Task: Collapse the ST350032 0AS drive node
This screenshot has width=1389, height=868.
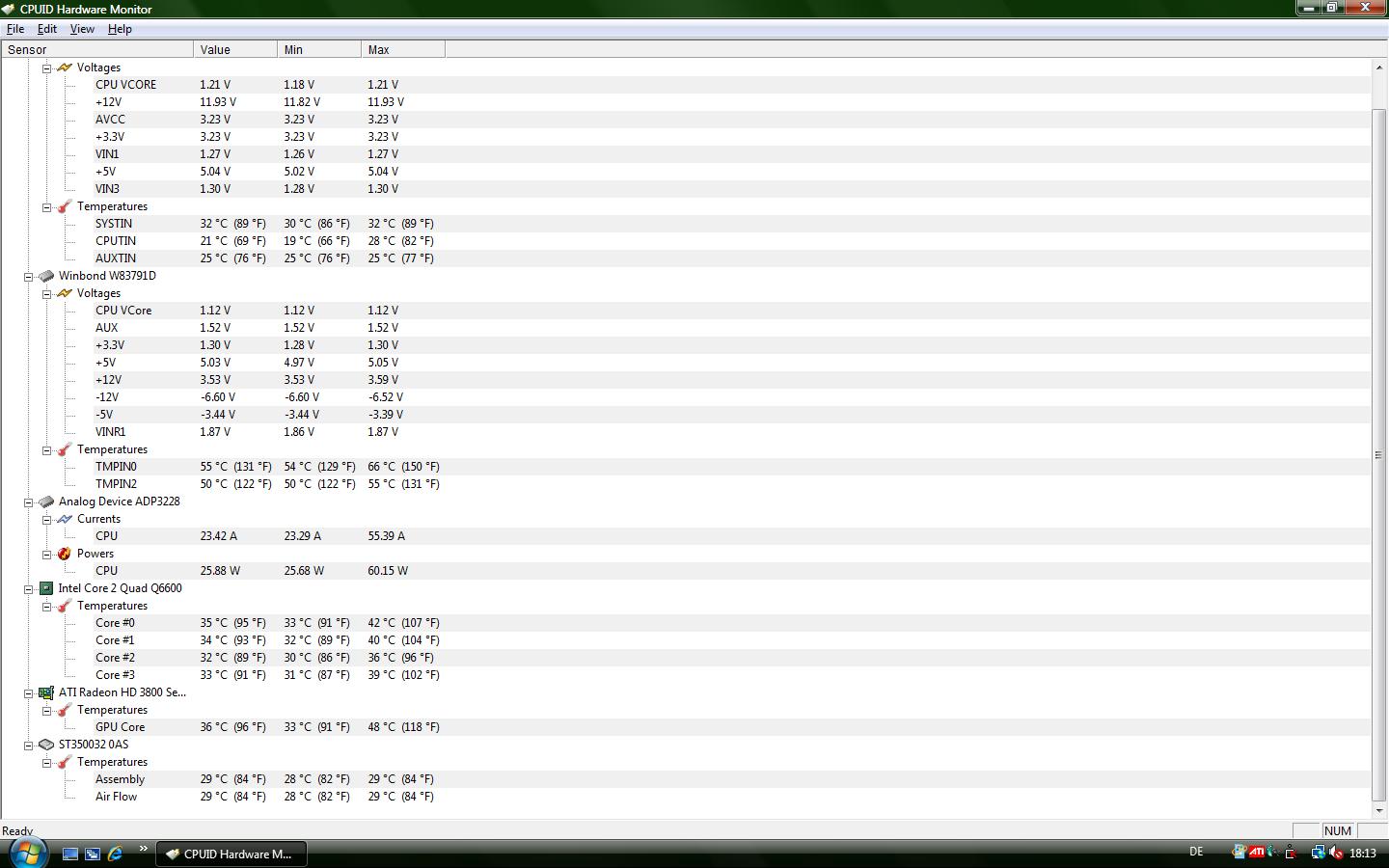Action: [x=29, y=745]
